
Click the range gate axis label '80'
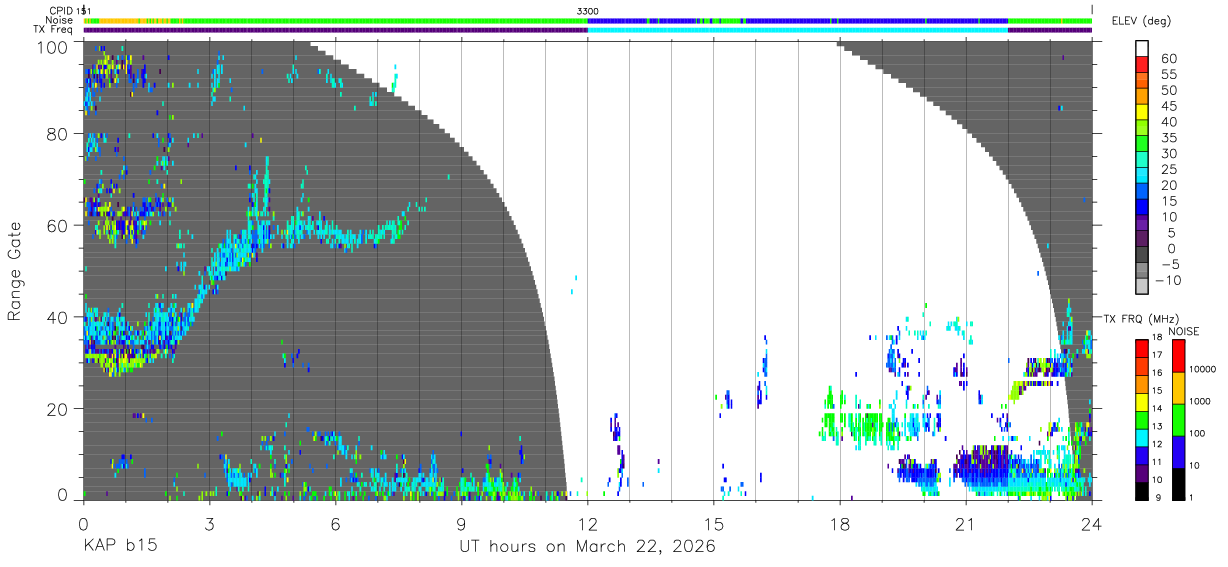tap(58, 134)
